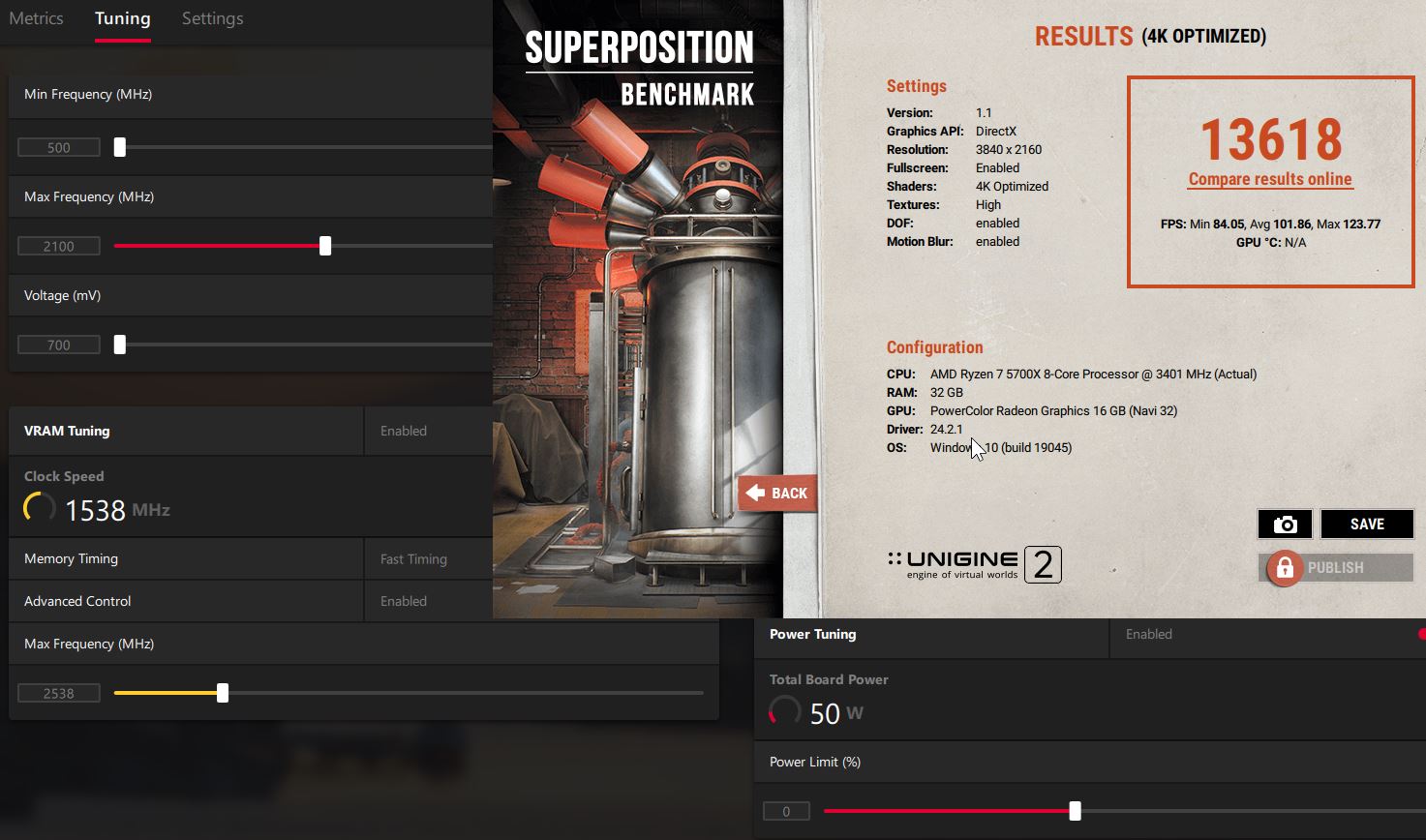The height and width of the screenshot is (840, 1426).
Task: Click the RAM 32 GB value
Action: (947, 392)
